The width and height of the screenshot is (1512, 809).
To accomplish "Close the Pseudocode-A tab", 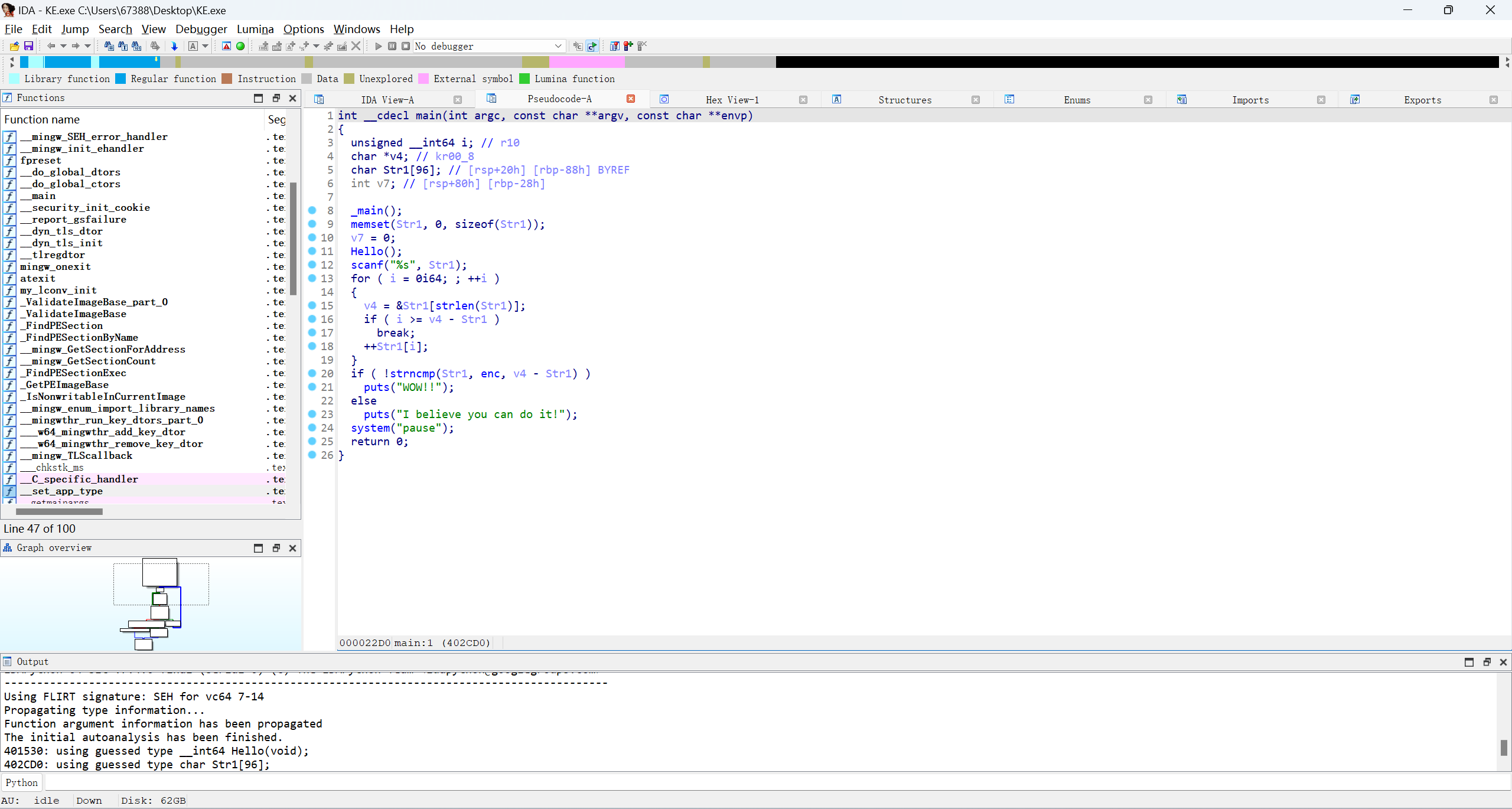I will (631, 99).
